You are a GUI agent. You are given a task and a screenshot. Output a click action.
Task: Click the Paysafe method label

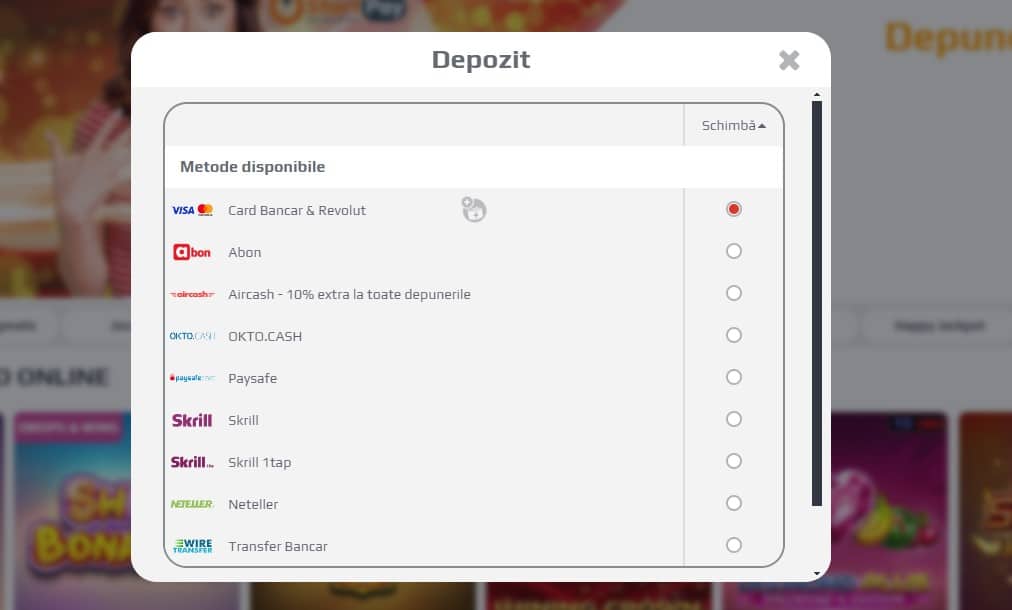tap(252, 378)
